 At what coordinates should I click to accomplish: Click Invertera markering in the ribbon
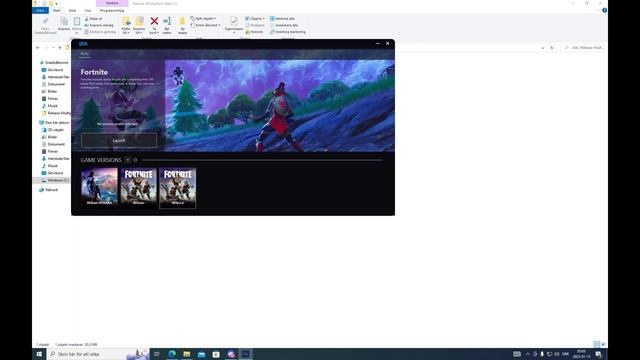288,32
